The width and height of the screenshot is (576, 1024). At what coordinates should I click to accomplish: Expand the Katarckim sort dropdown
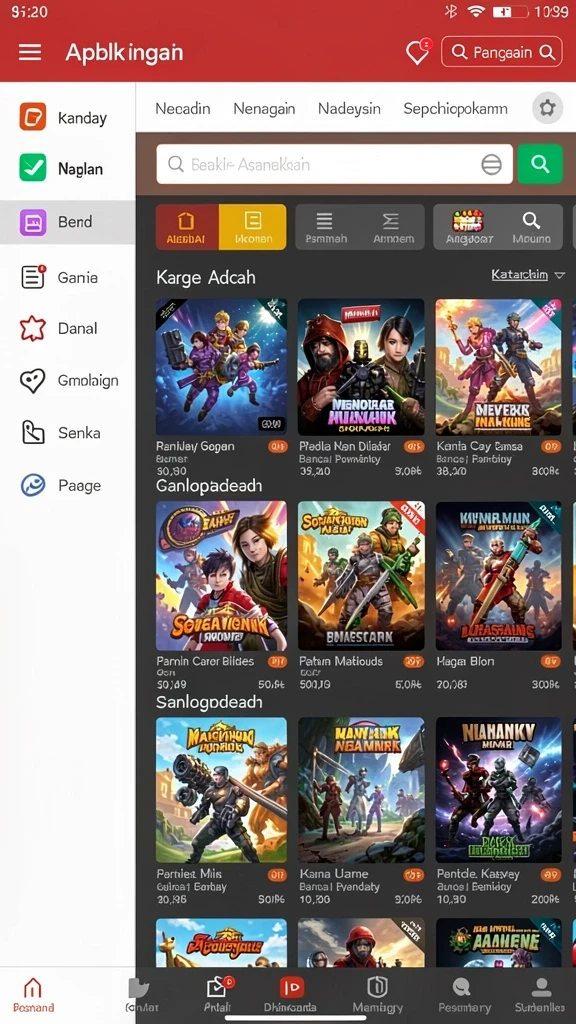point(528,275)
